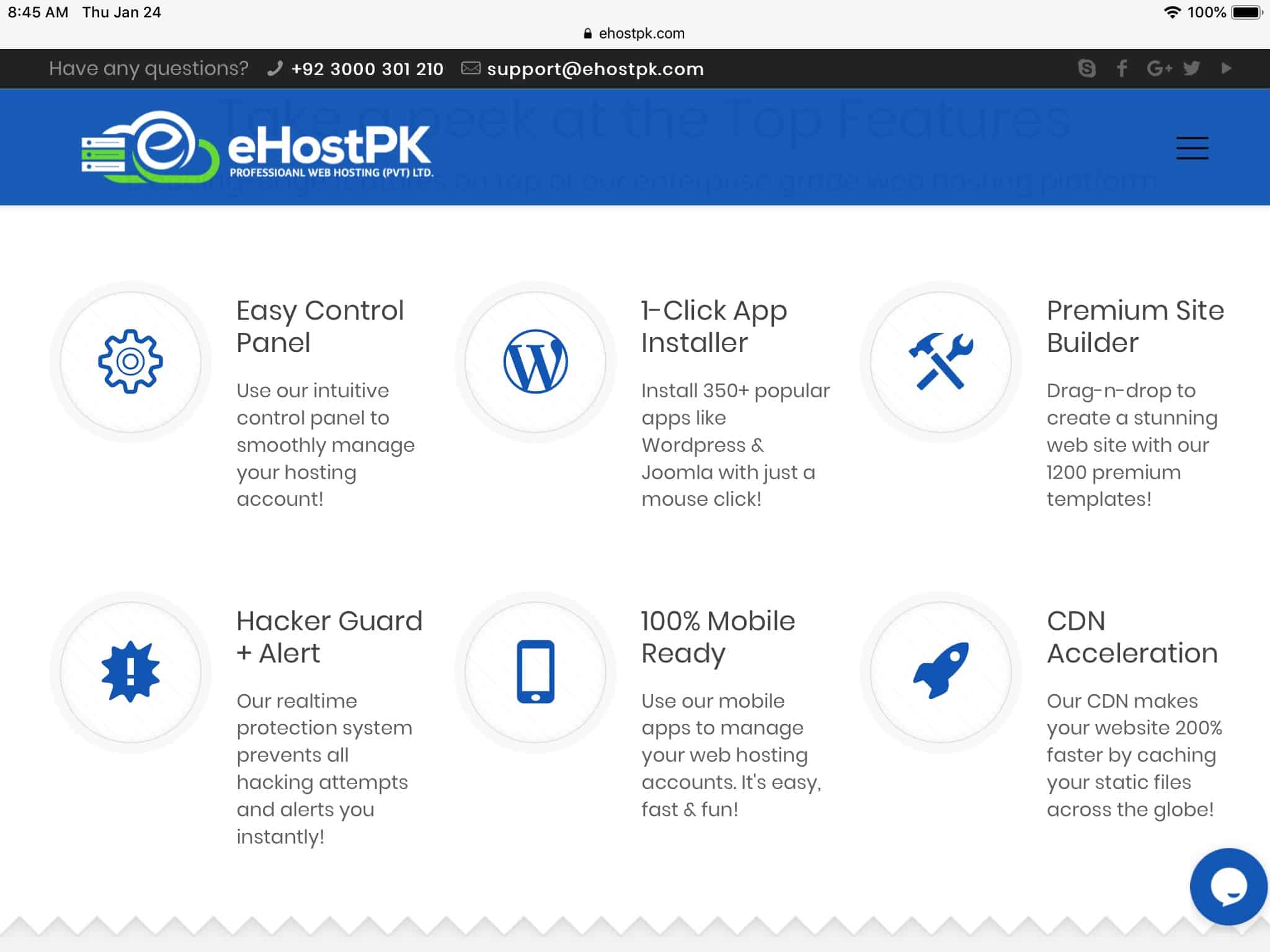The width and height of the screenshot is (1270, 952).
Task: Click the WordPress 1-Click App Installer icon
Action: [x=536, y=362]
